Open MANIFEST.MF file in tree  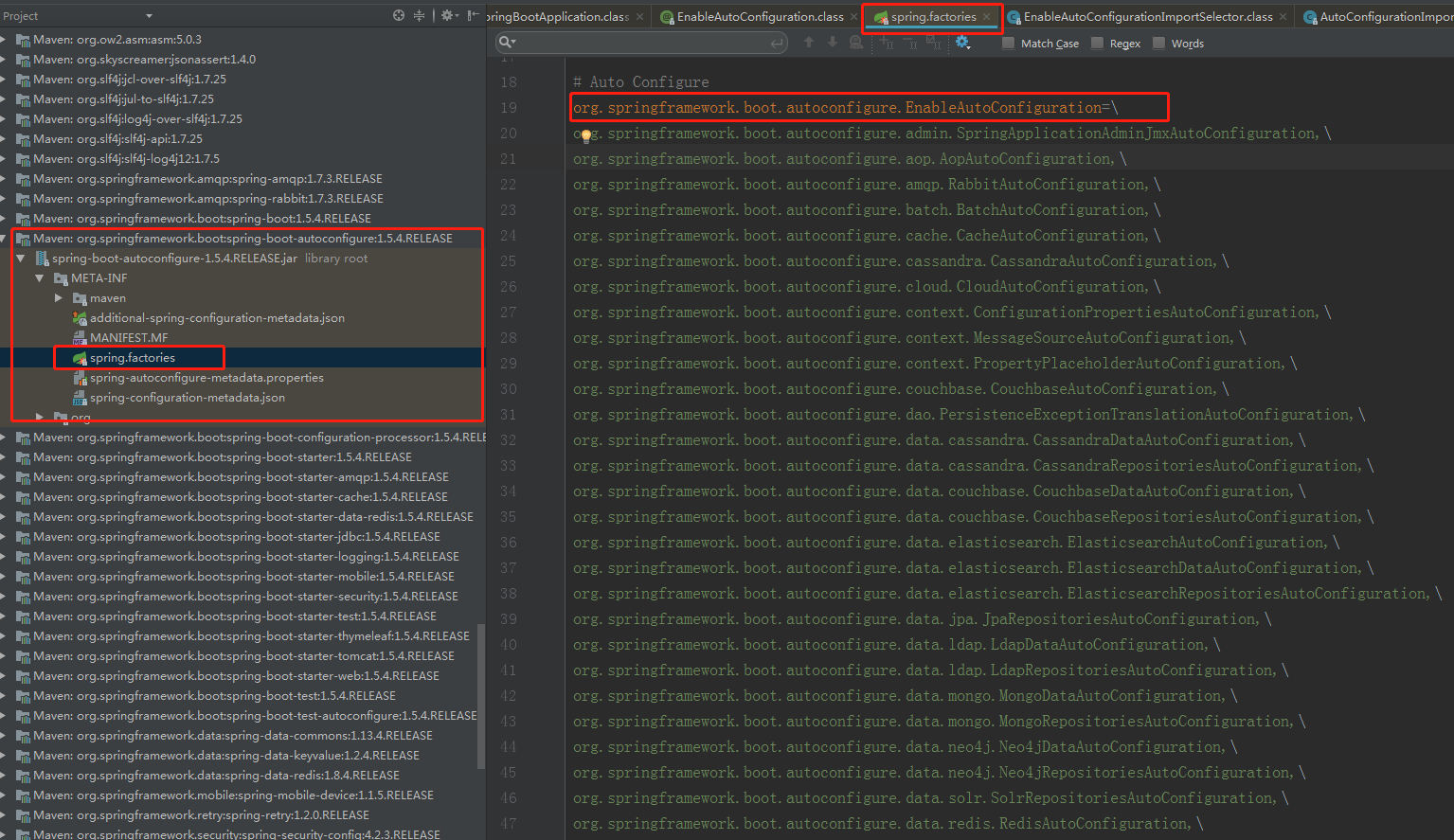click(128, 338)
